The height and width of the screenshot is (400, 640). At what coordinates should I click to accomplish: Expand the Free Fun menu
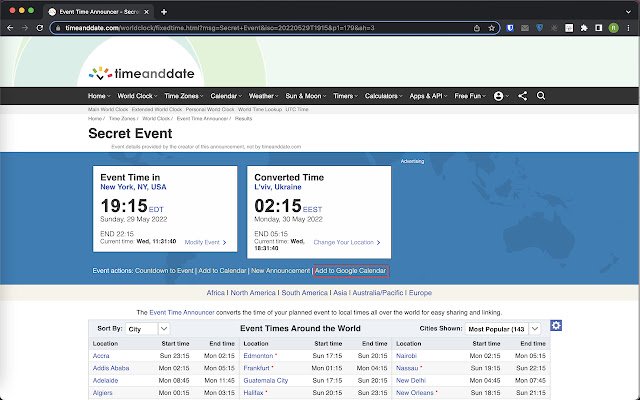click(x=470, y=96)
